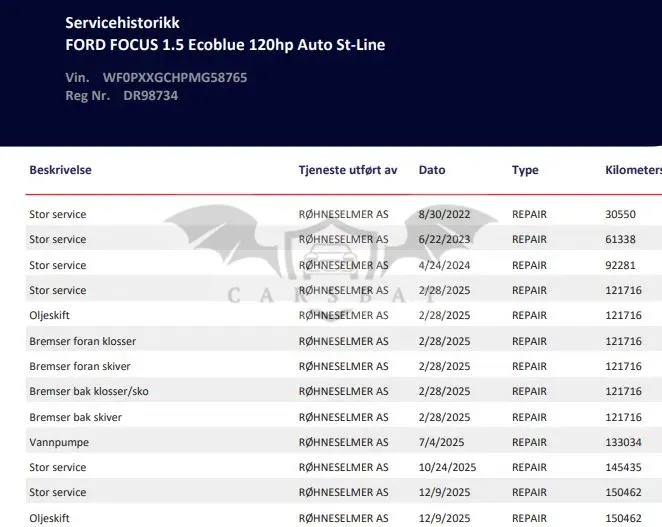The image size is (662, 527).
Task: Click the Servicehistorikk title
Action: (122, 23)
